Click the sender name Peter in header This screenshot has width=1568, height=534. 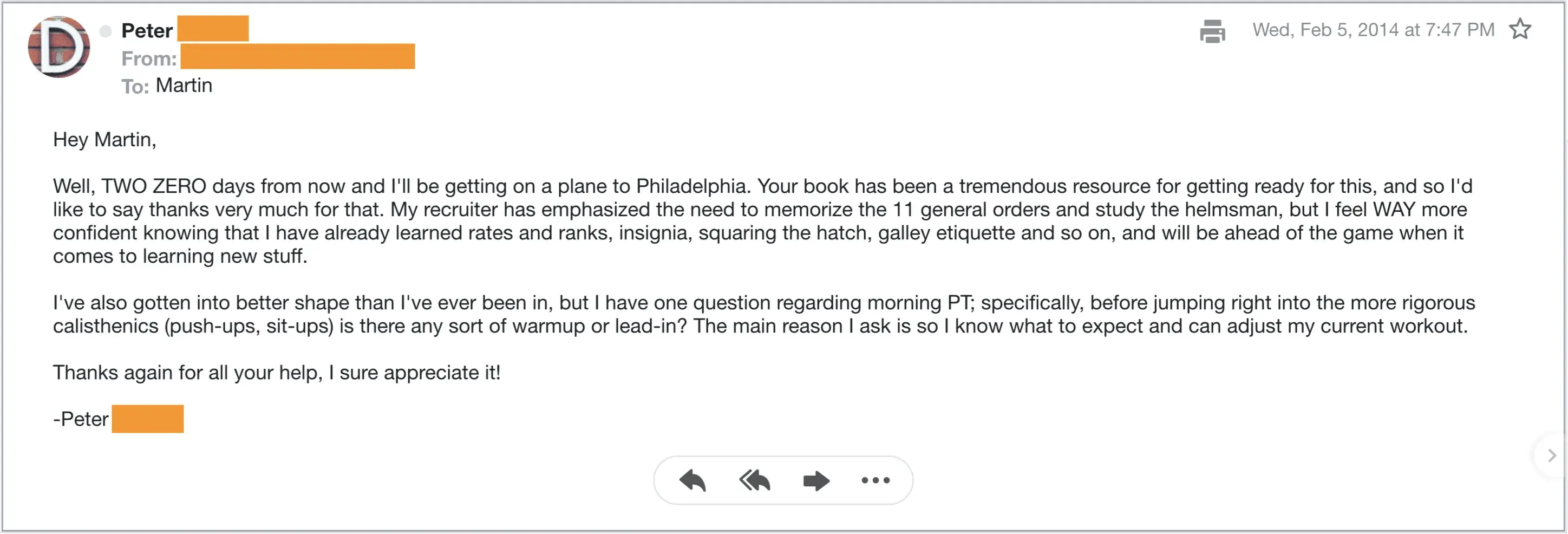(x=147, y=30)
